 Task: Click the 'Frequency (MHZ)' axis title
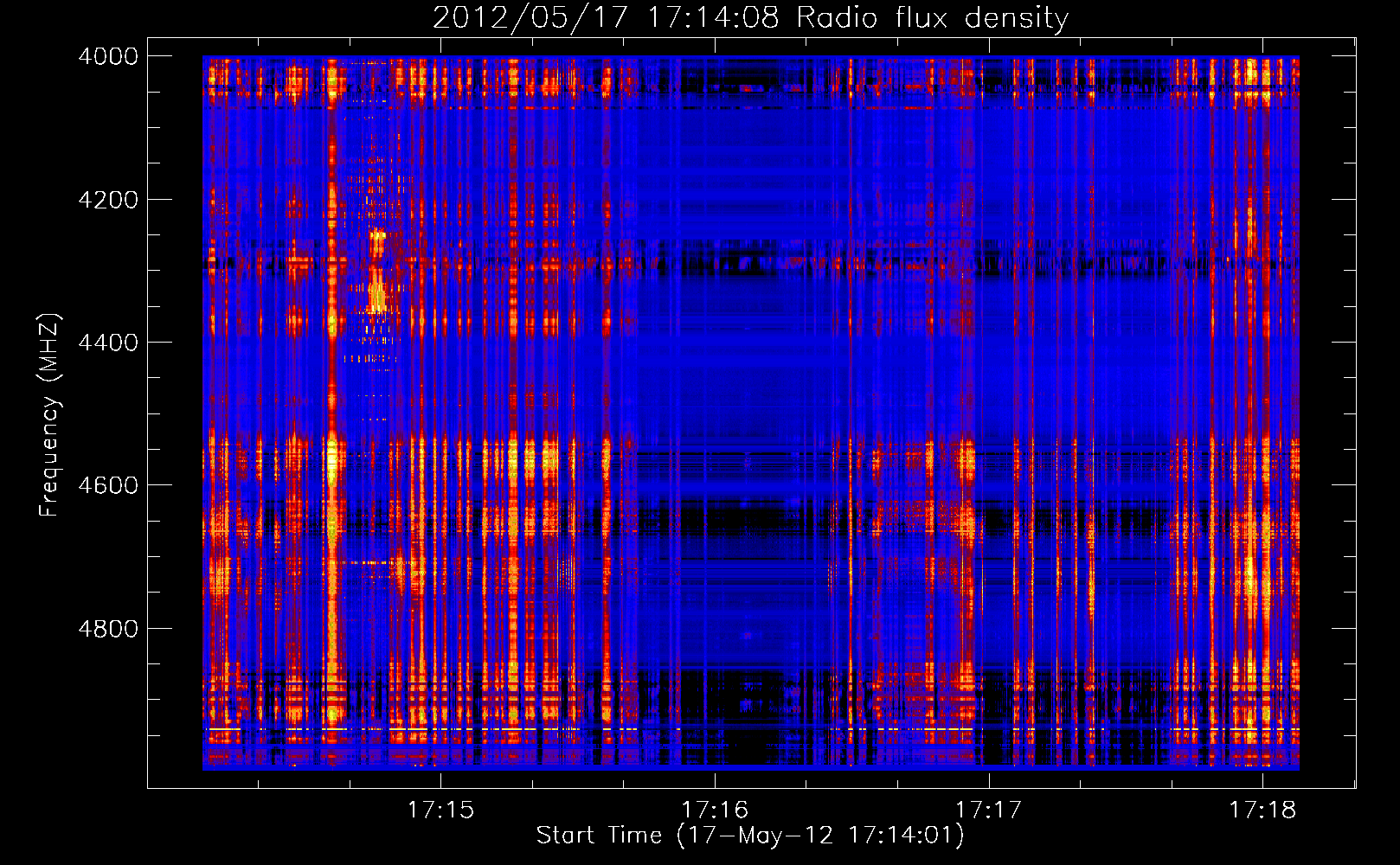(50, 414)
